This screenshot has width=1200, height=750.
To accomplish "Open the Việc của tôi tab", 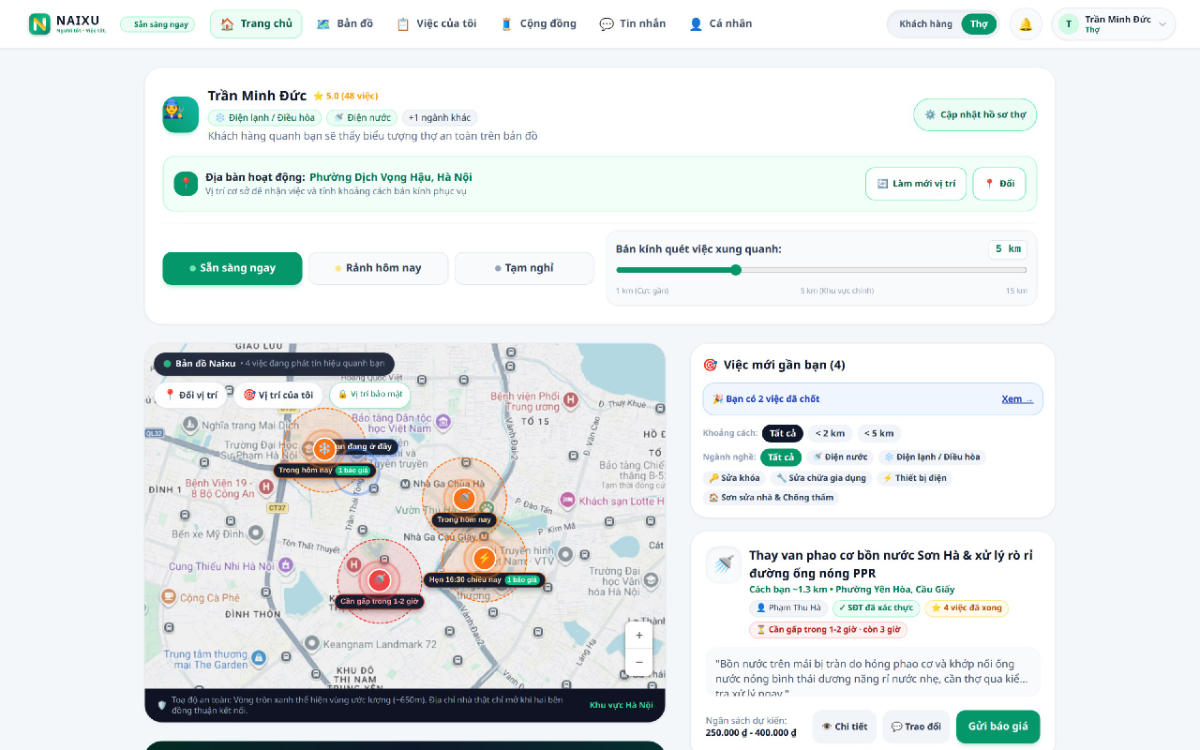I will point(436,24).
